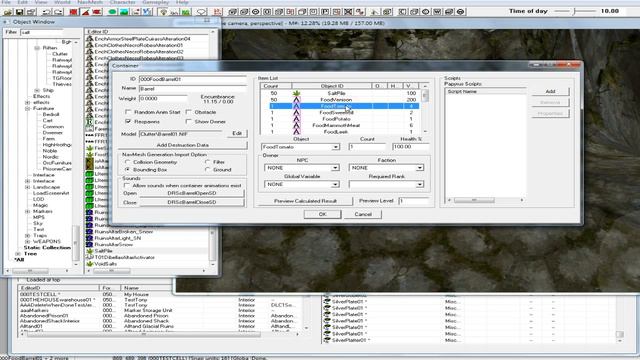Screen dimensions: 640x360
Task: Click the Add Destruction Data button
Action: click(x=182, y=145)
